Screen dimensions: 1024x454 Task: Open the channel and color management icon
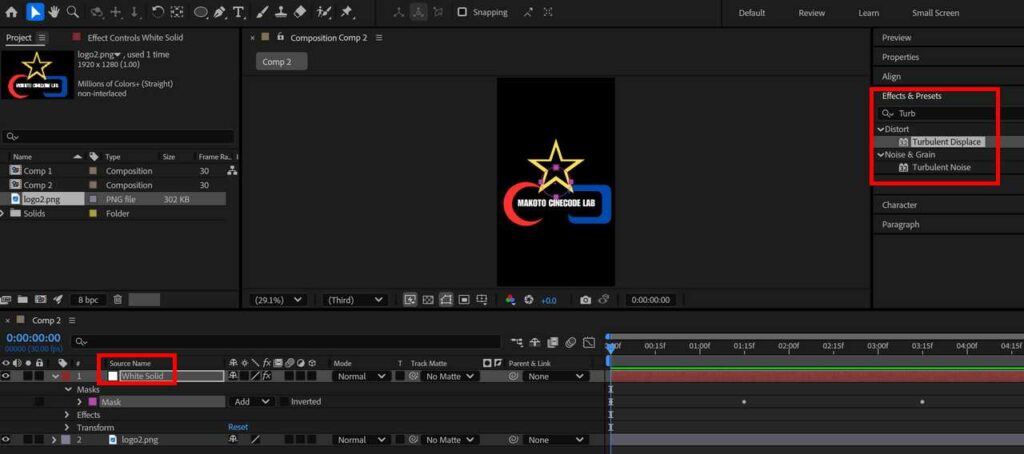510,300
